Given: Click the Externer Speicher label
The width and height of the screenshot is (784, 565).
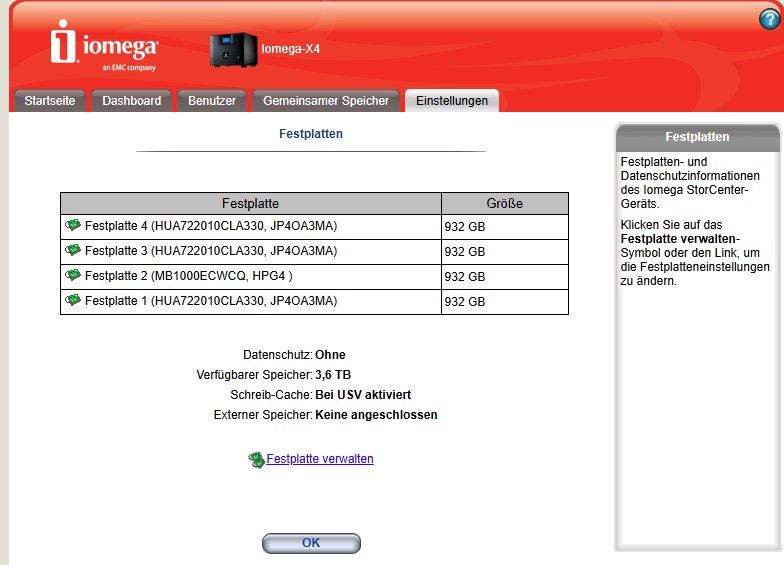Looking at the screenshot, I should pyautogui.click(x=263, y=414).
